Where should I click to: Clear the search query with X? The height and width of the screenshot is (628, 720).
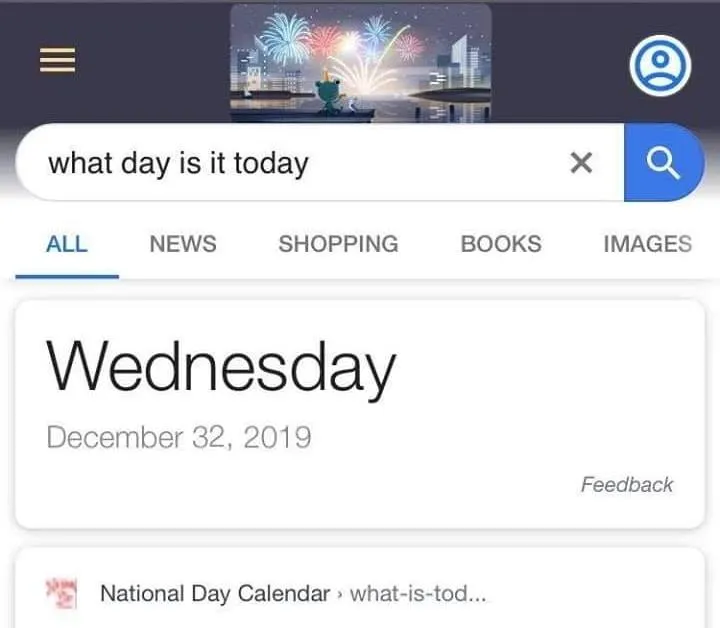(581, 163)
